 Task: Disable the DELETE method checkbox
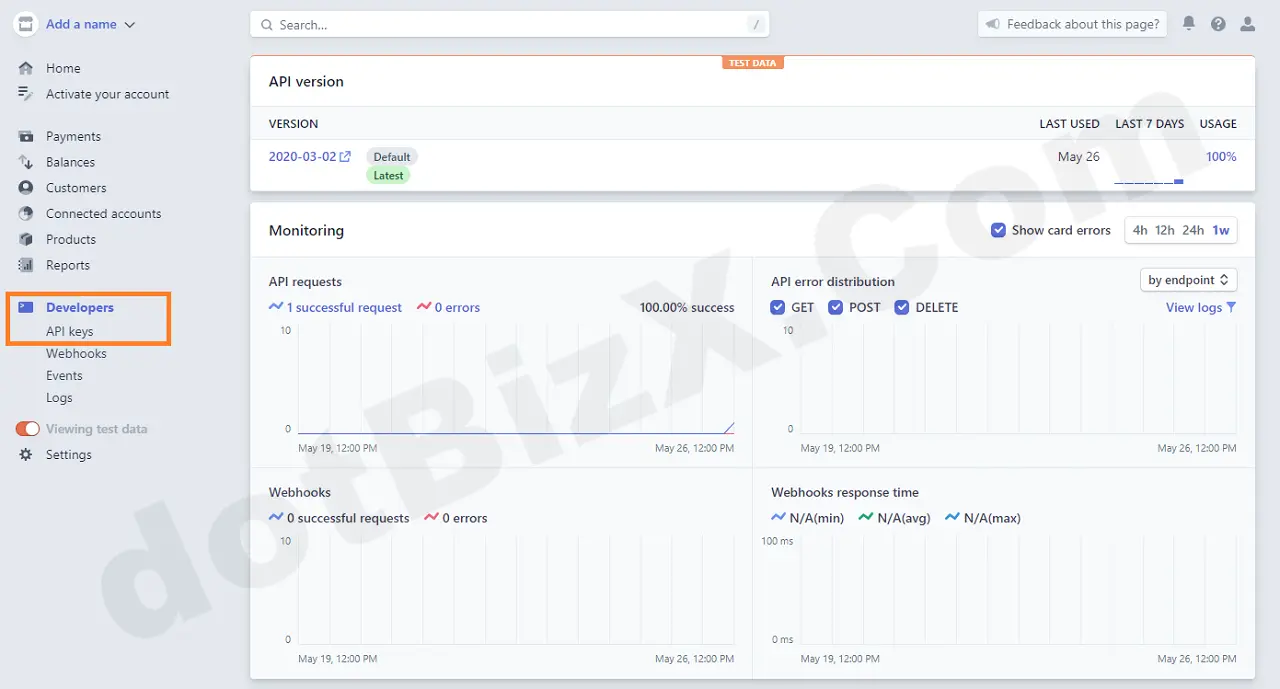(902, 308)
